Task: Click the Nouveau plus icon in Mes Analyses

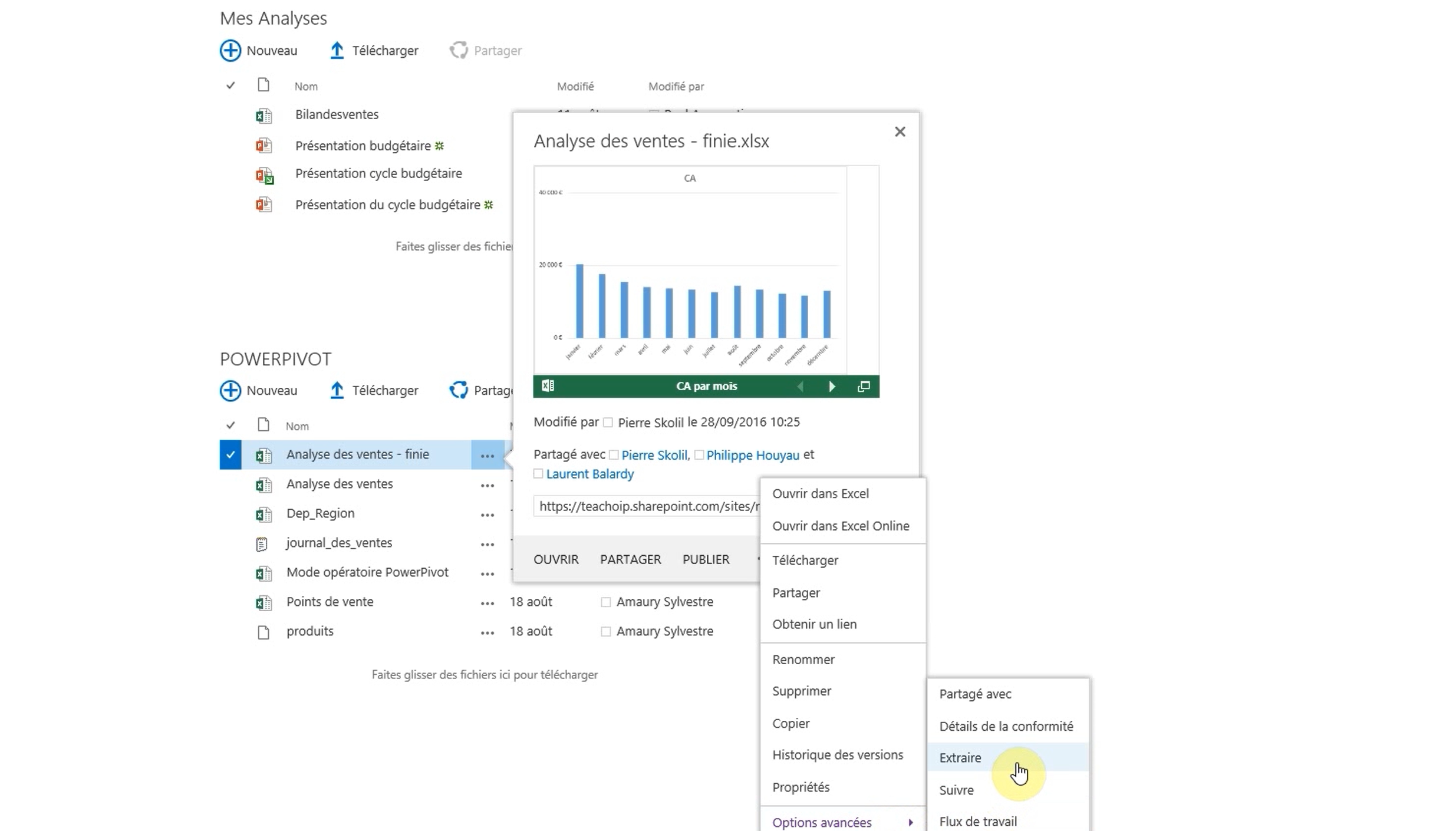Action: coord(230,50)
